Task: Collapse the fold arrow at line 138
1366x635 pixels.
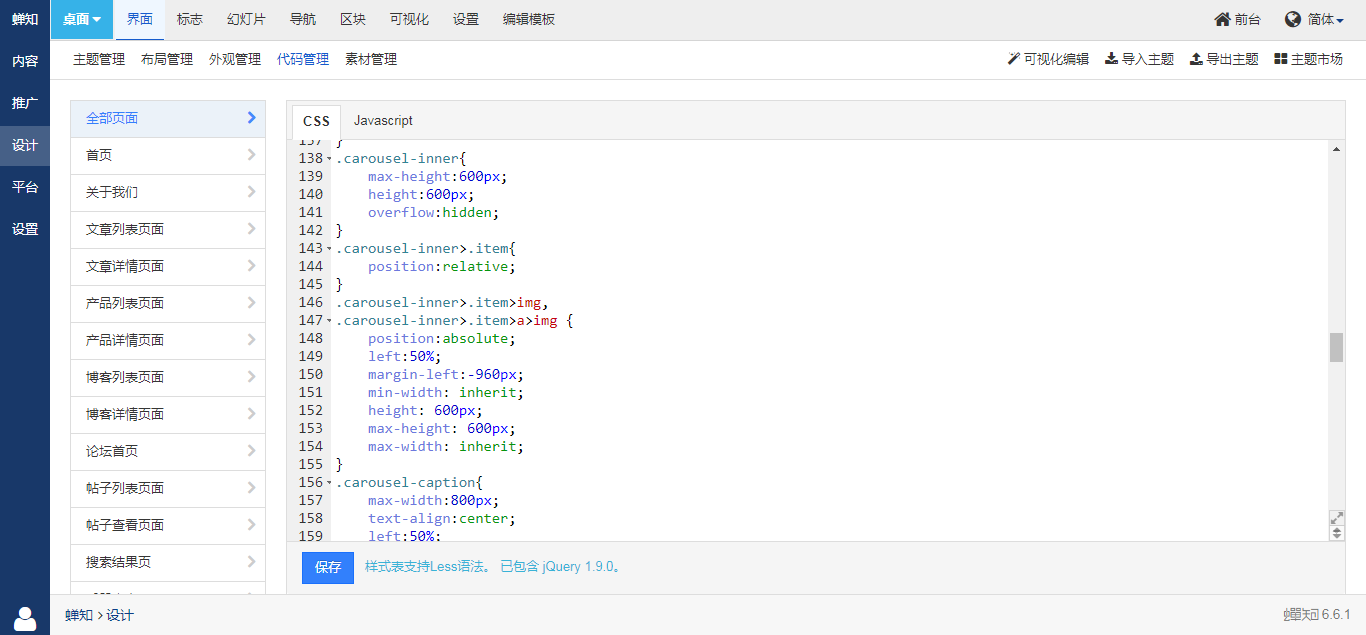Action: click(329, 159)
